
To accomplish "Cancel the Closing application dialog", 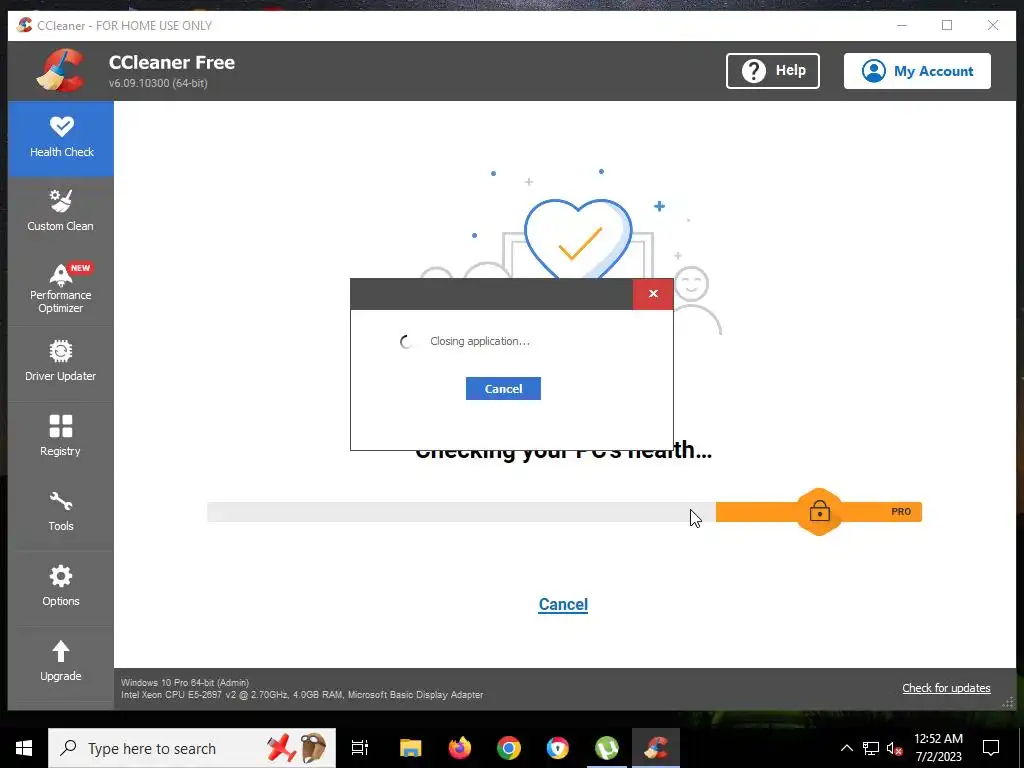I will tap(503, 389).
